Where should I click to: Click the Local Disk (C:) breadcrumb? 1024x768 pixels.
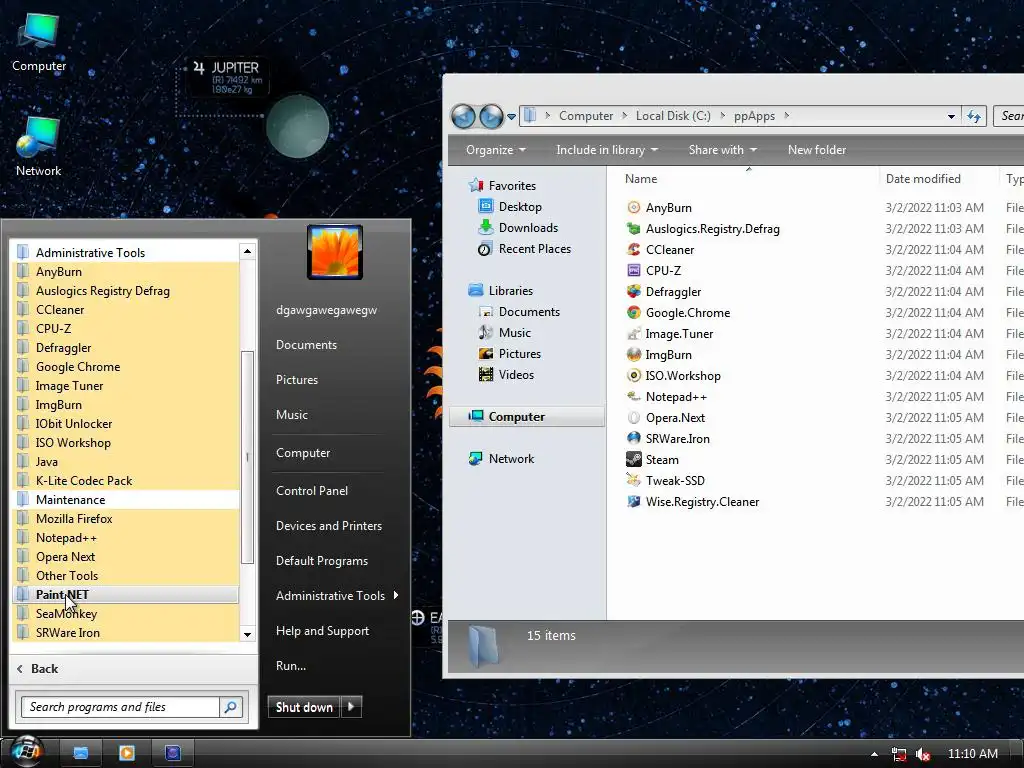(673, 116)
